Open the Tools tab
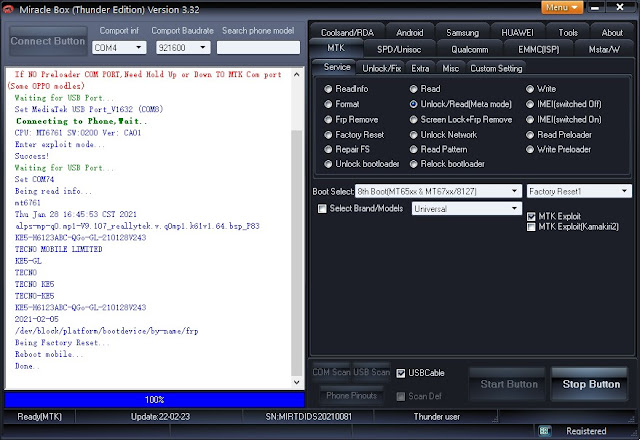This screenshot has width=640, height=440. [568, 32]
